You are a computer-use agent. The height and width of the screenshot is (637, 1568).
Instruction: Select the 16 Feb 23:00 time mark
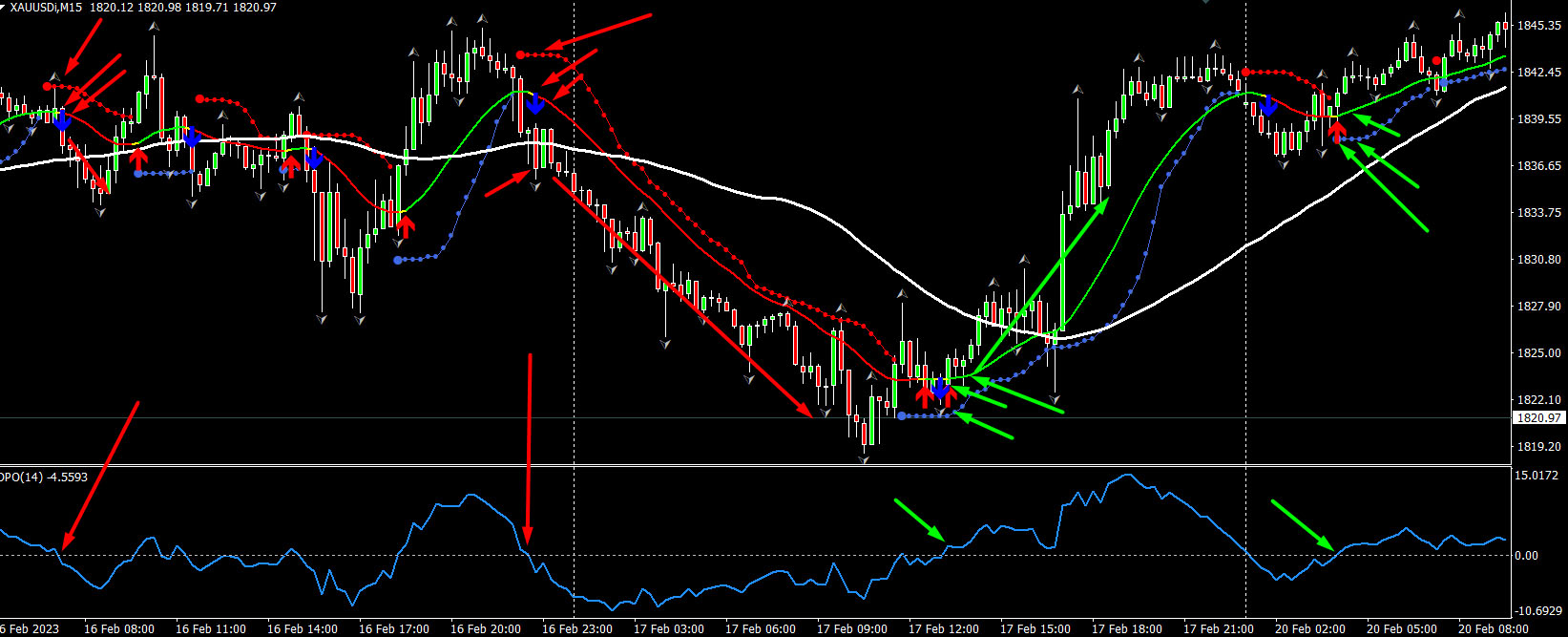click(577, 629)
